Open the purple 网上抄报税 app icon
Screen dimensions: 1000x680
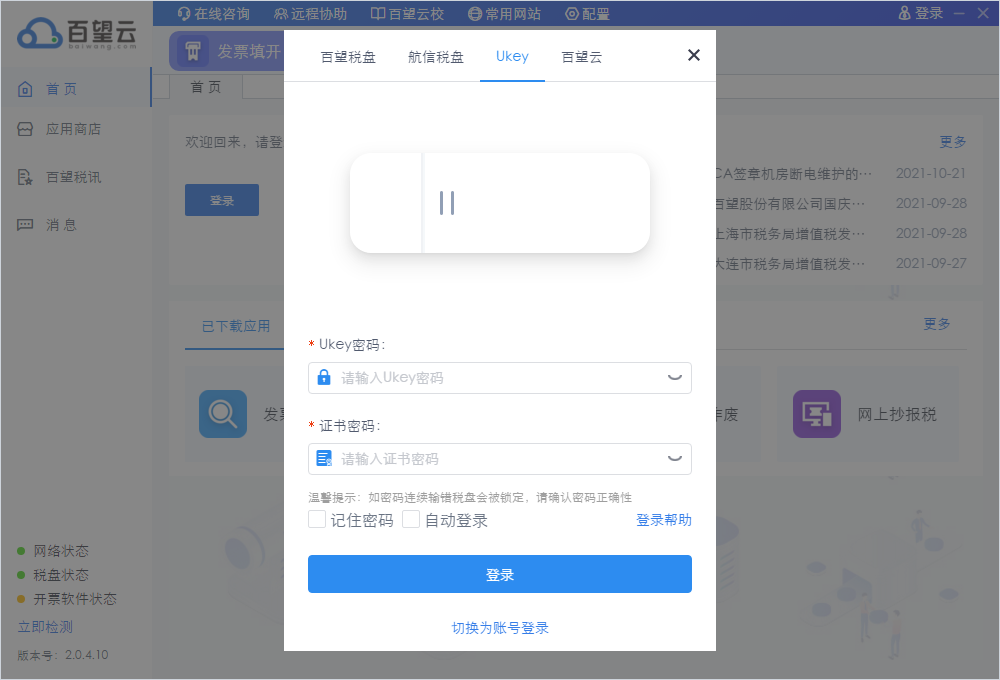coord(817,414)
